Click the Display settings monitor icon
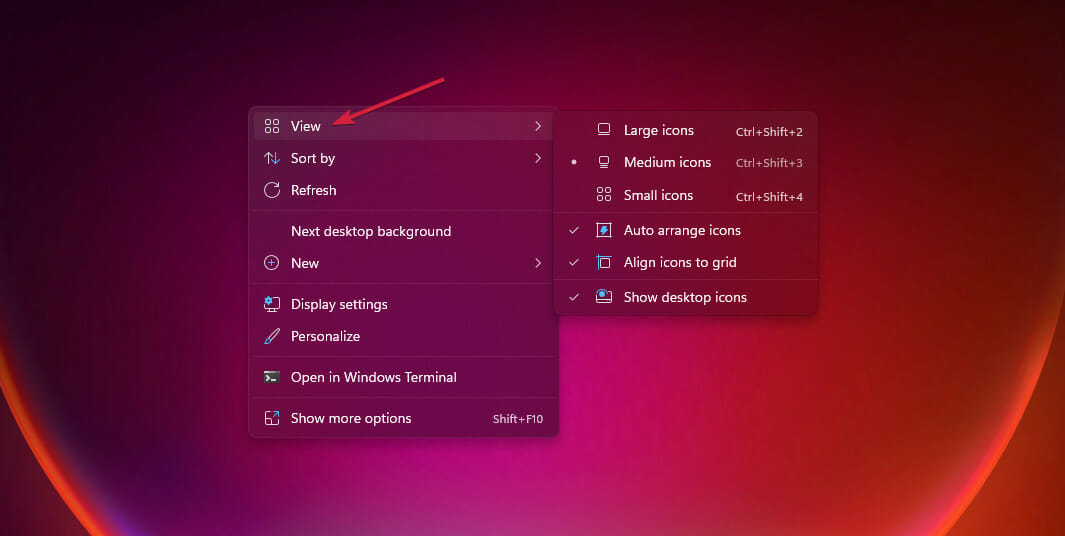The image size is (1065, 536). 272,304
